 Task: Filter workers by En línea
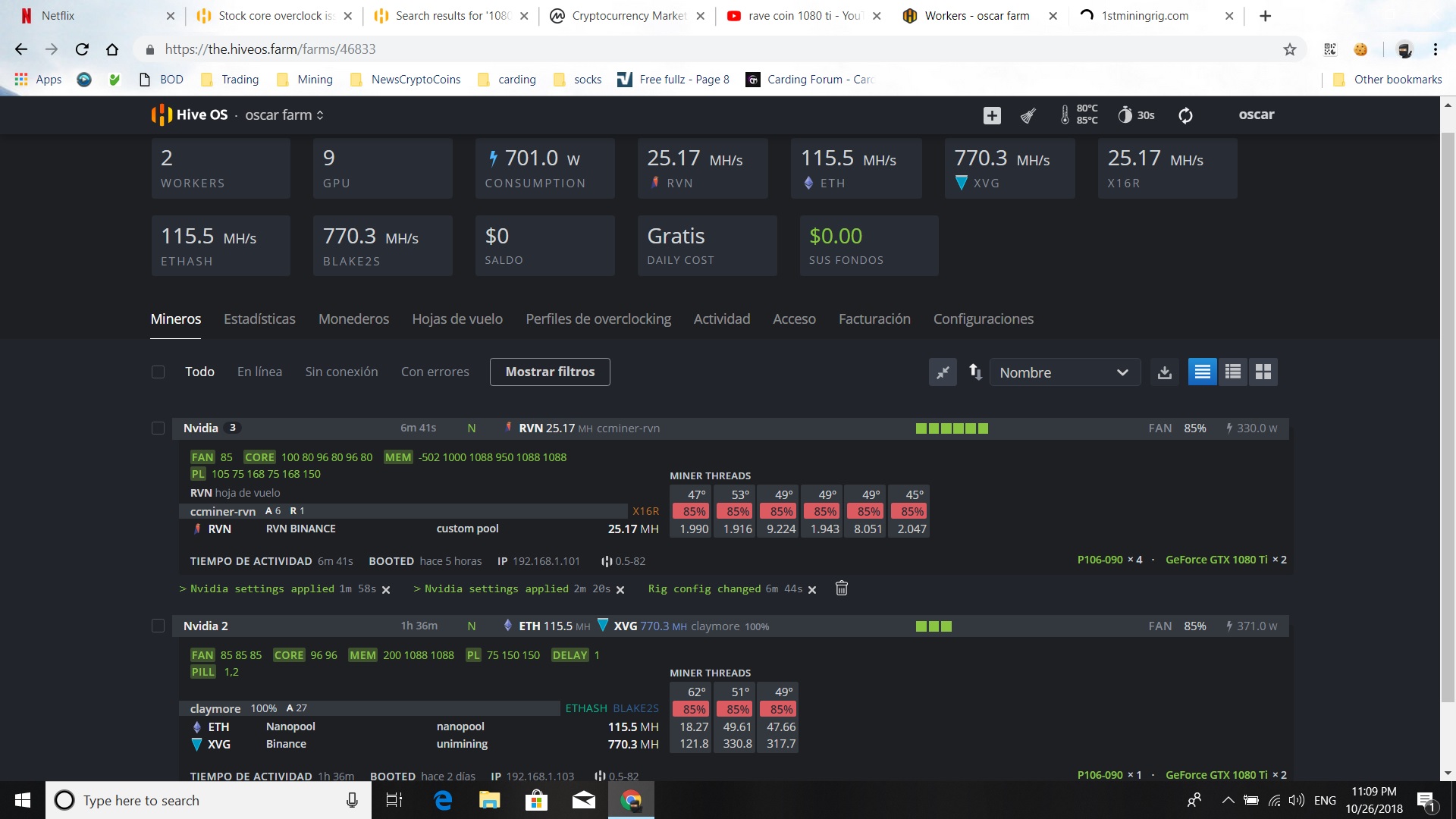click(259, 372)
